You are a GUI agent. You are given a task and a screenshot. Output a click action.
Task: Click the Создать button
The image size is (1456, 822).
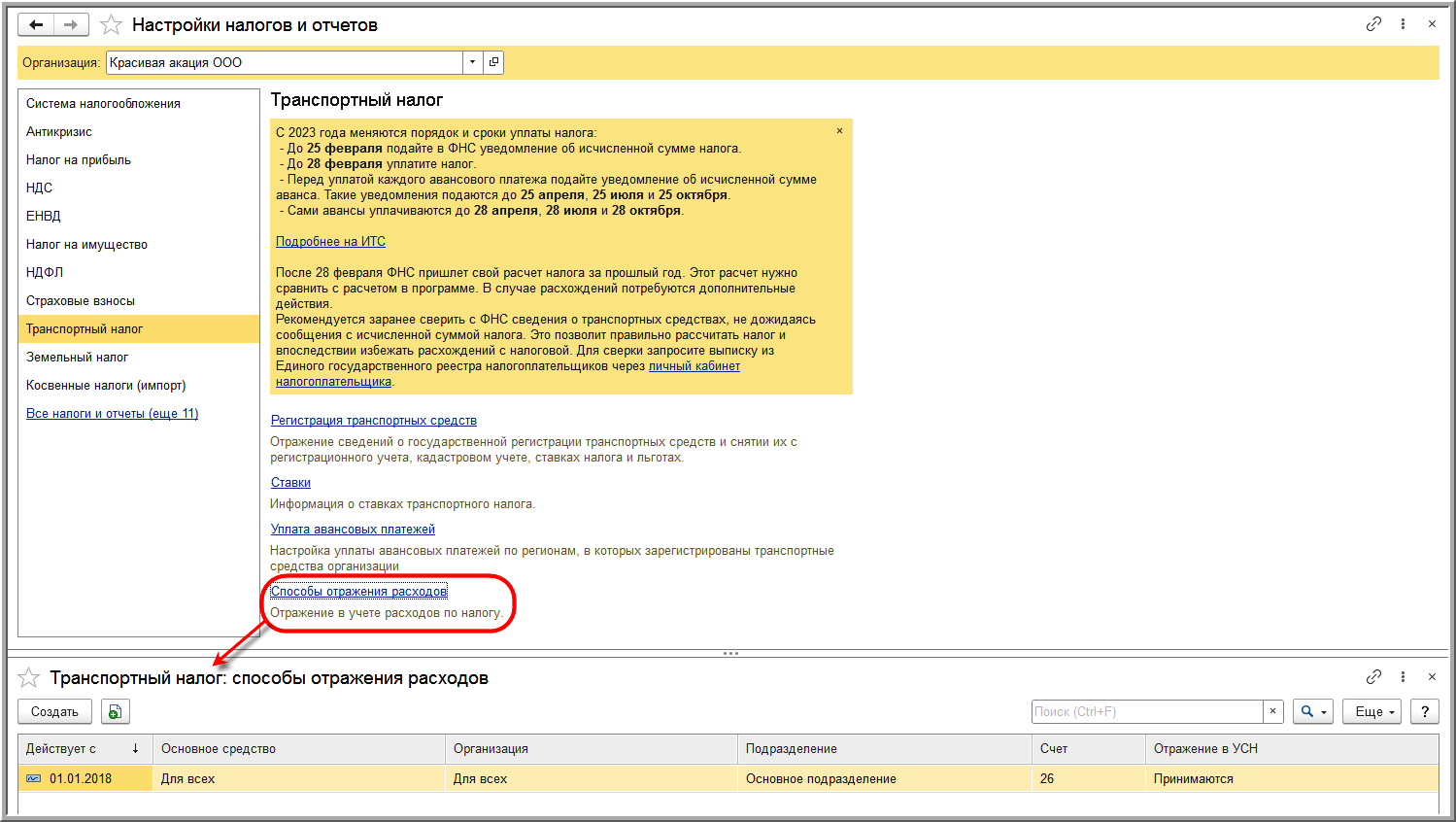[54, 711]
